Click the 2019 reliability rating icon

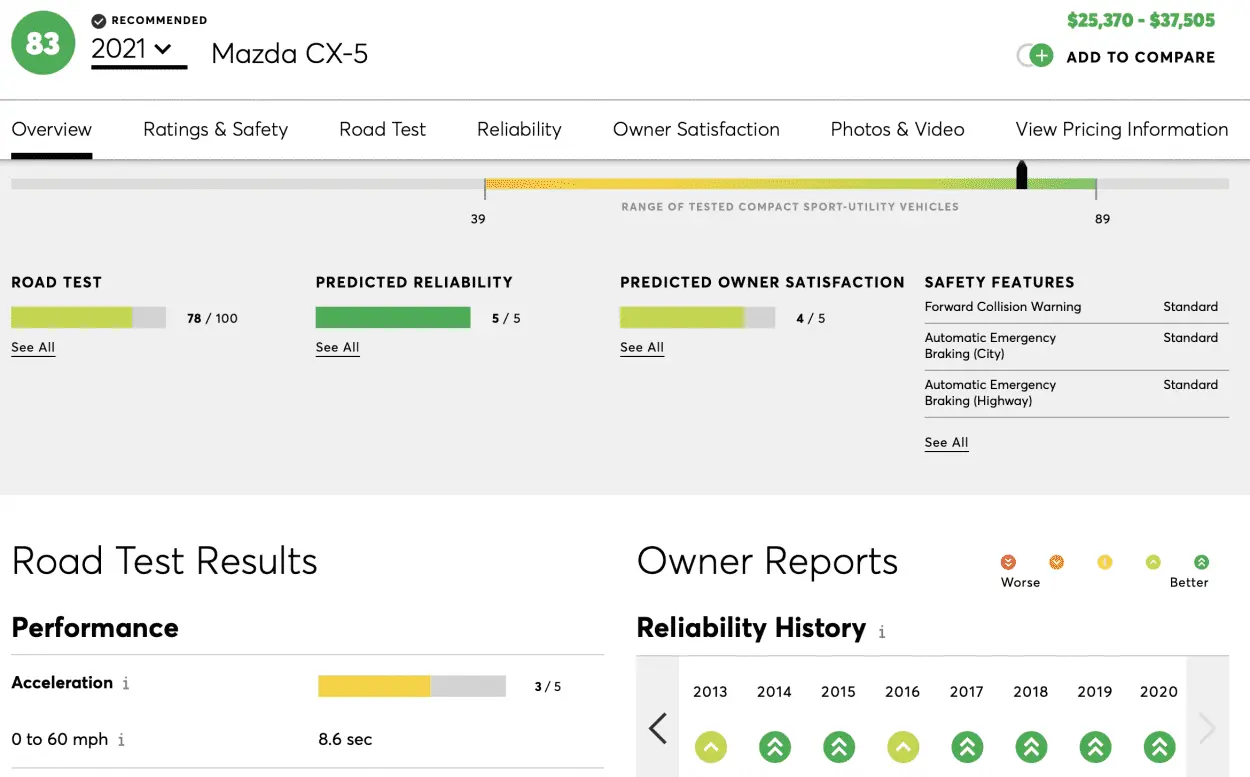[x=1094, y=747]
